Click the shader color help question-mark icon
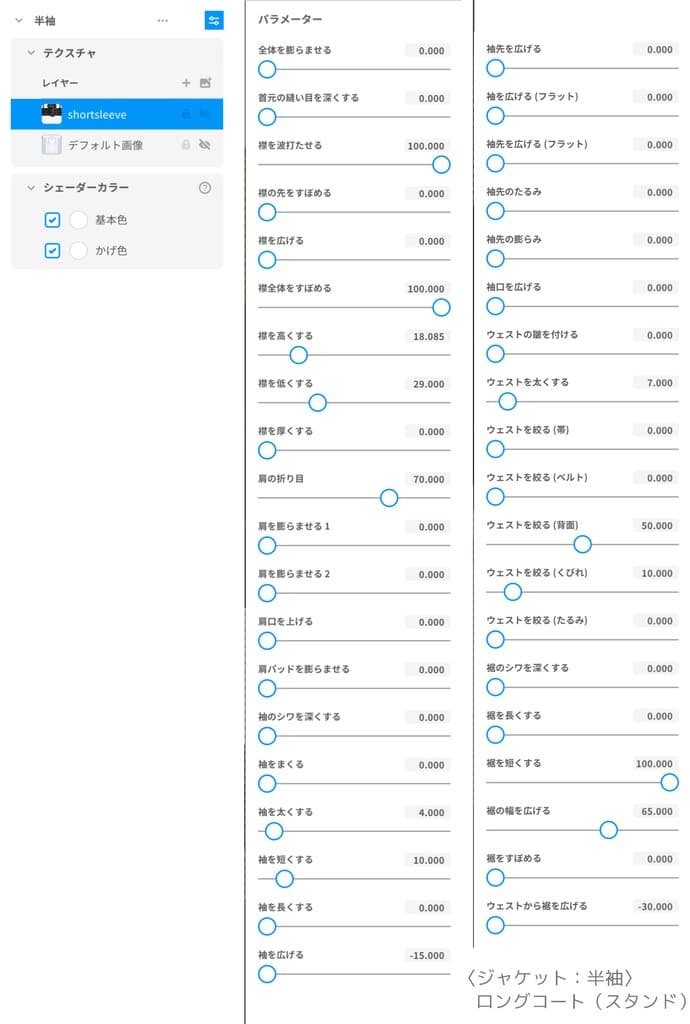Screen dimensions: 690x1024 tap(205, 187)
